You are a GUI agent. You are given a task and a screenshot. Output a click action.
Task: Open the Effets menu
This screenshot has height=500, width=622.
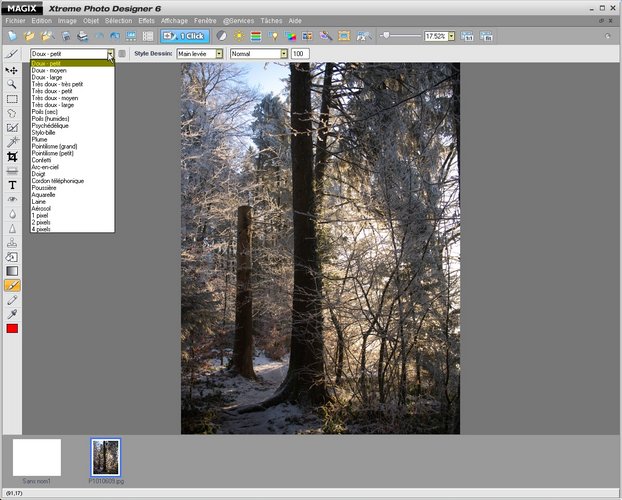(x=146, y=20)
